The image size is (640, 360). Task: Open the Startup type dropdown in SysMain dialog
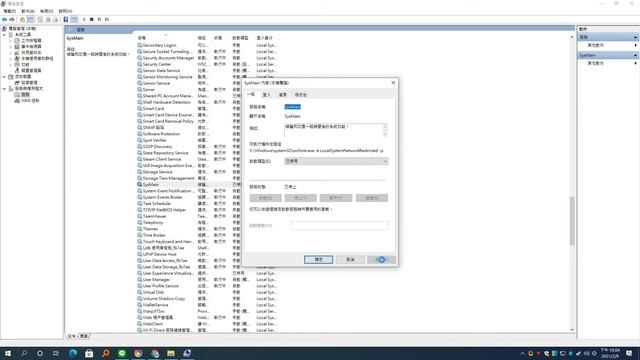(x=336, y=161)
